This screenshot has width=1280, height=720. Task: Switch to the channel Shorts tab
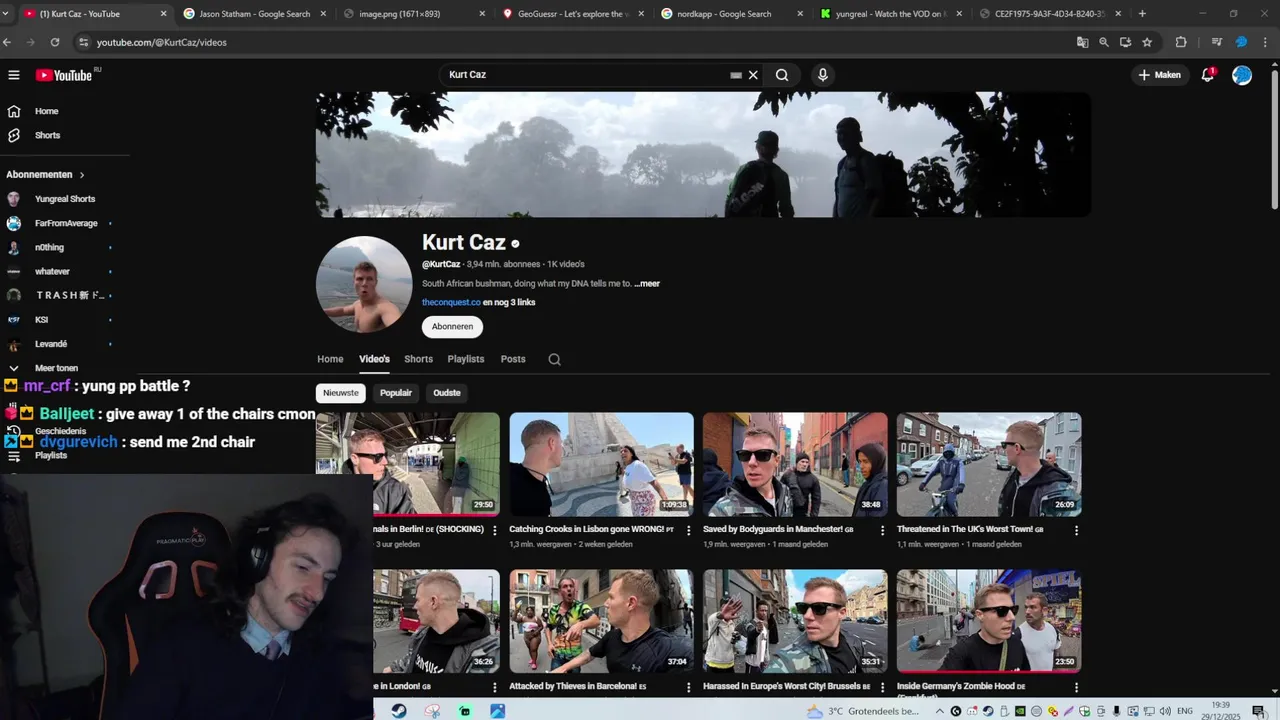[418, 359]
